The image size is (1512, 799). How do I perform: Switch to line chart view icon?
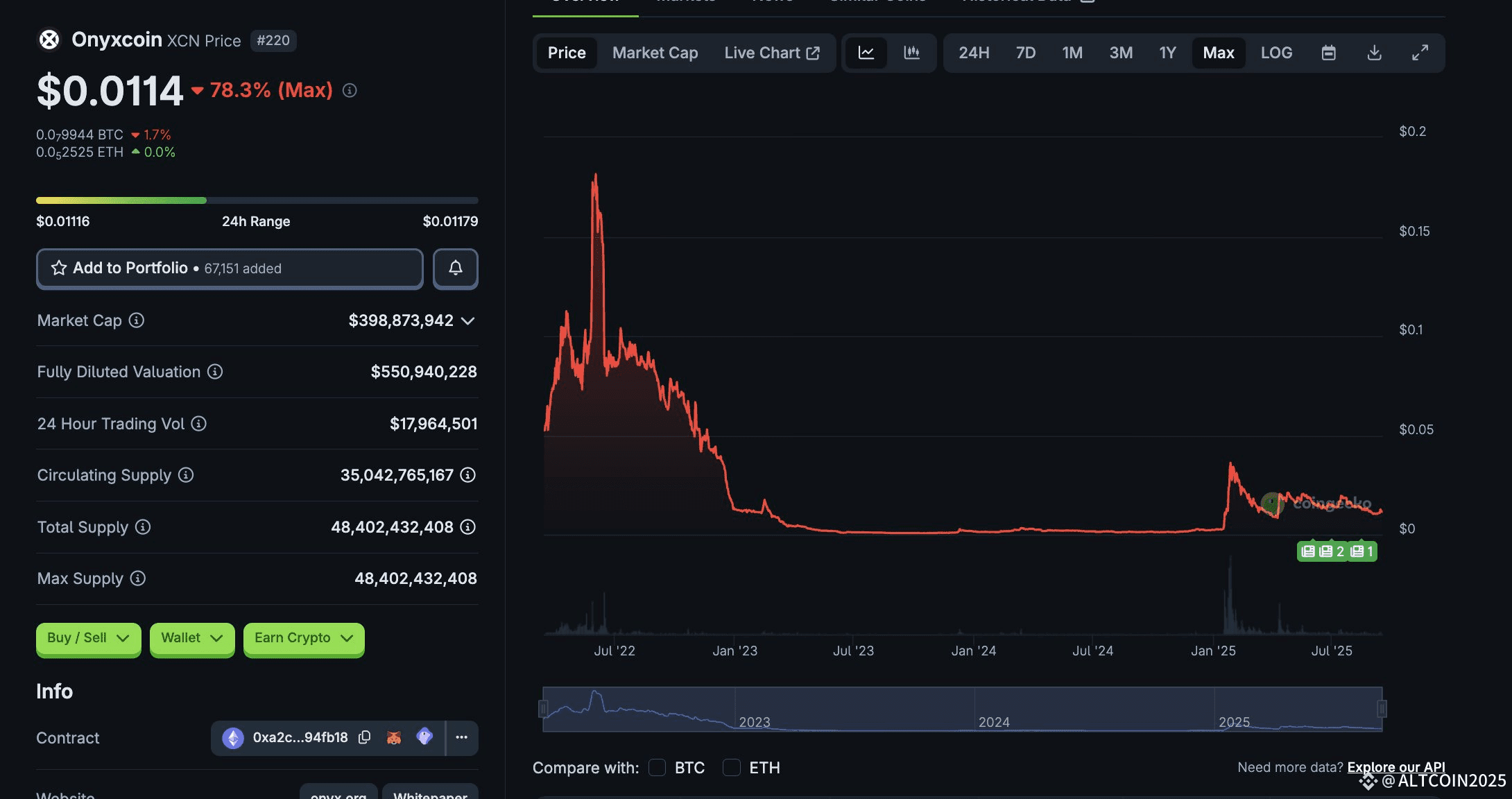[866, 53]
